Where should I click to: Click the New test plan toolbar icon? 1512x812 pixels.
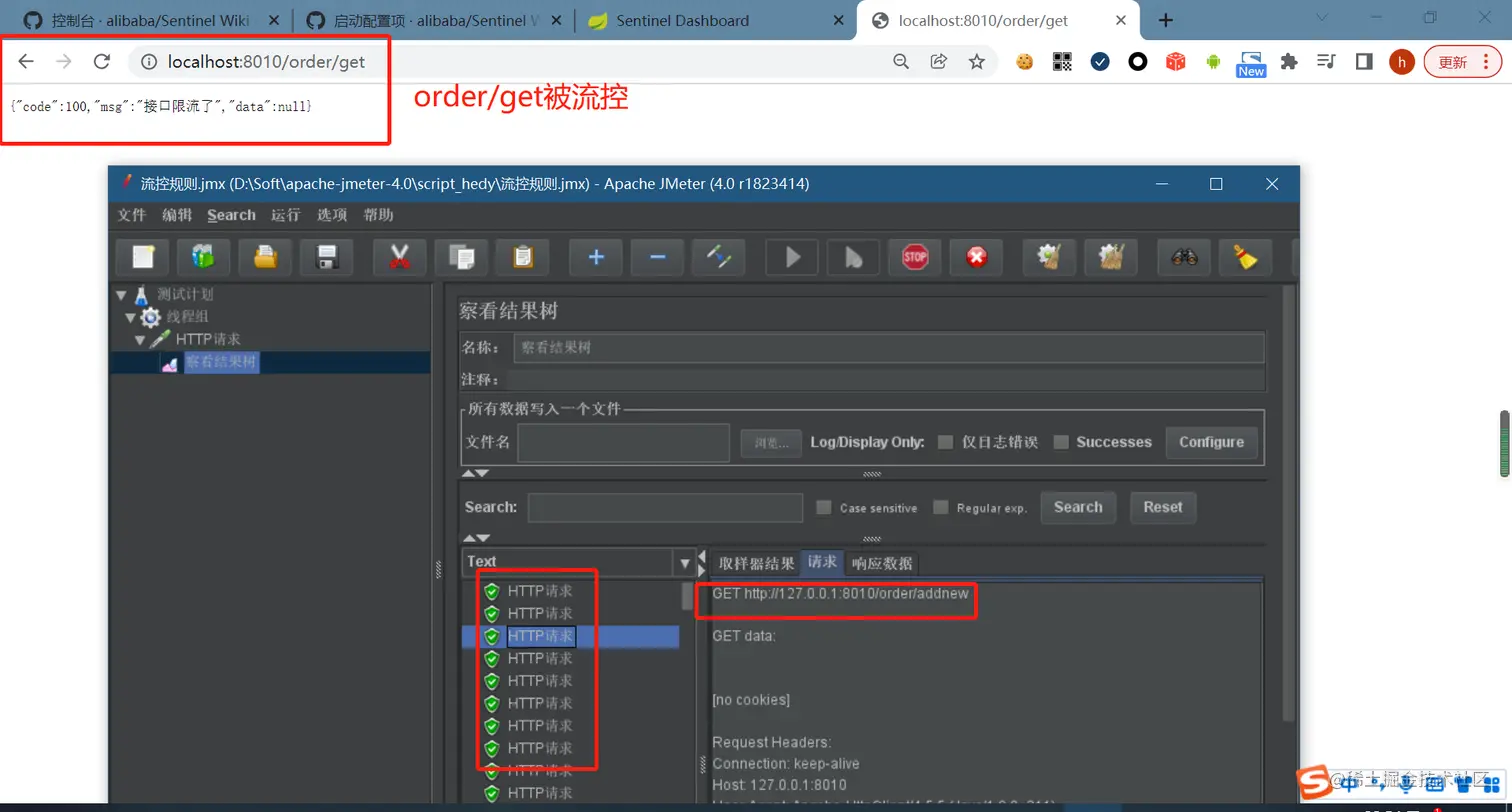point(142,257)
